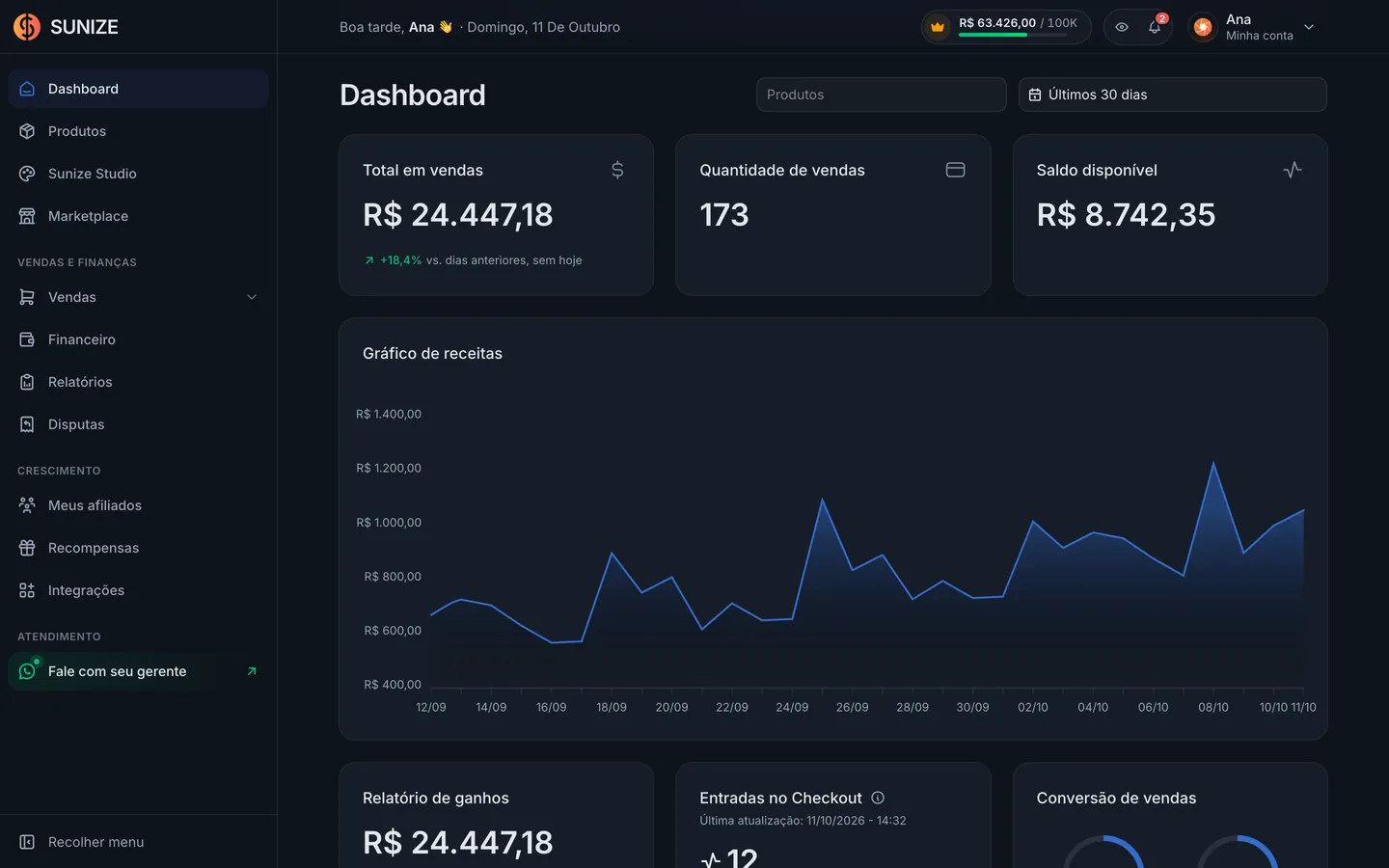Screen dimensions: 1389x868
Task: Open Relatórios section
Action: tap(138, 382)
